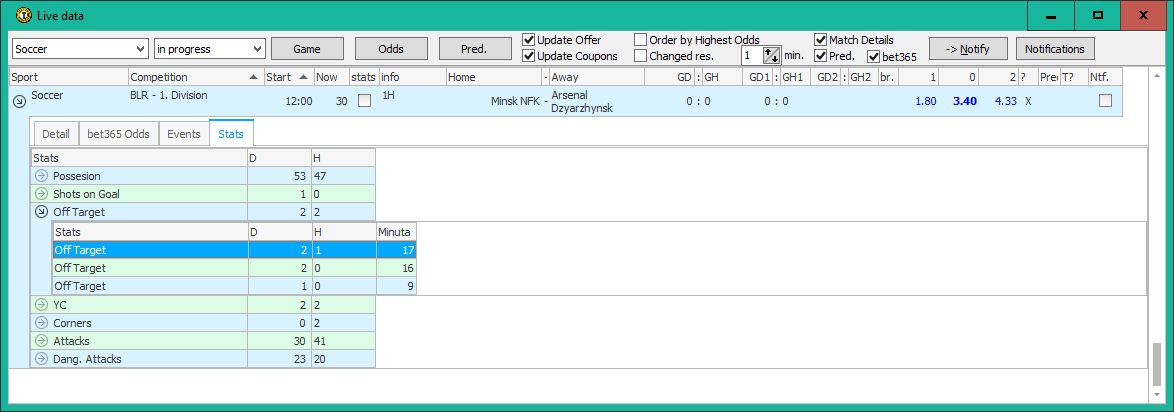Uncheck the bet365 checkbox
The width and height of the screenshot is (1174, 412).
click(x=873, y=57)
